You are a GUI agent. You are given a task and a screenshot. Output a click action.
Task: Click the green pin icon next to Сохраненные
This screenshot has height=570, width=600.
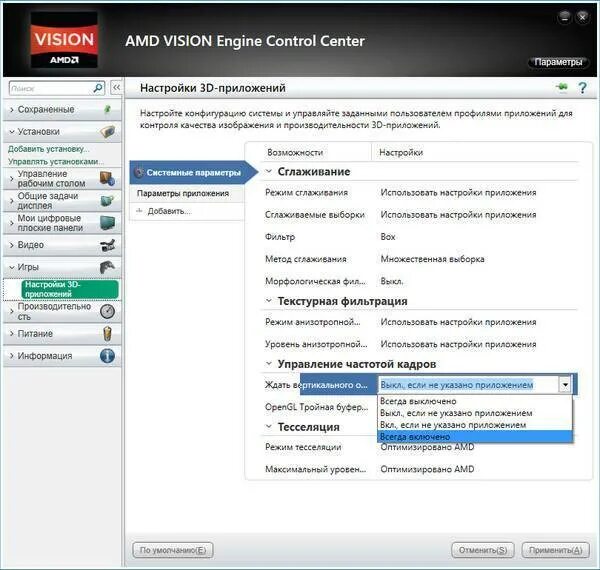[108, 109]
